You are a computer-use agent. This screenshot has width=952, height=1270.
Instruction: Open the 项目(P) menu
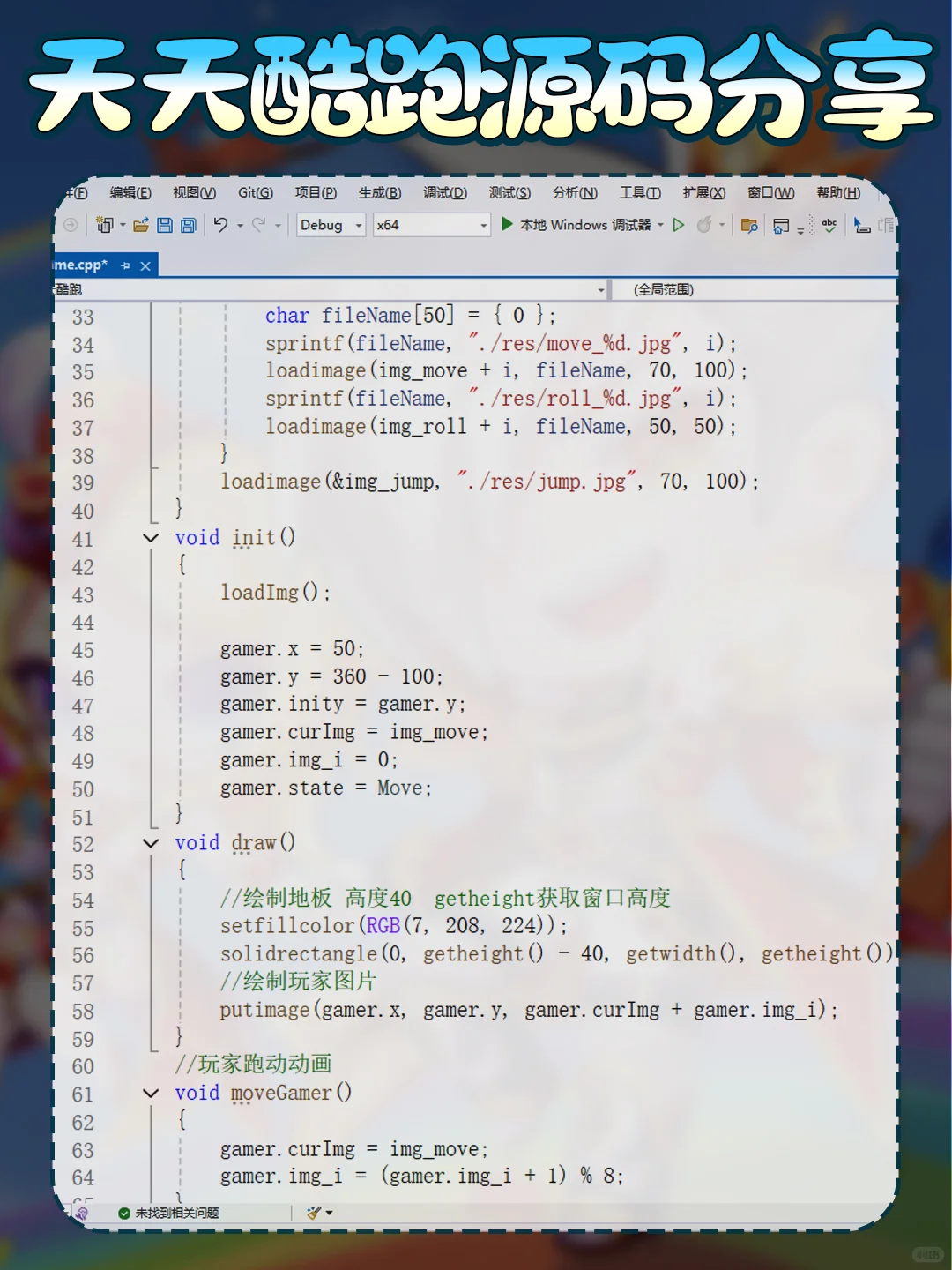click(316, 193)
